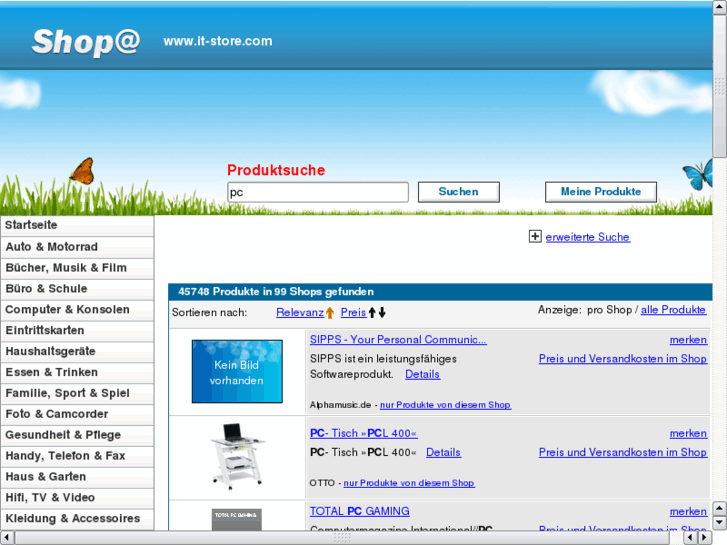727x545 pixels.
Task: Sort Preis ascending with up arrow
Action: 372,313
